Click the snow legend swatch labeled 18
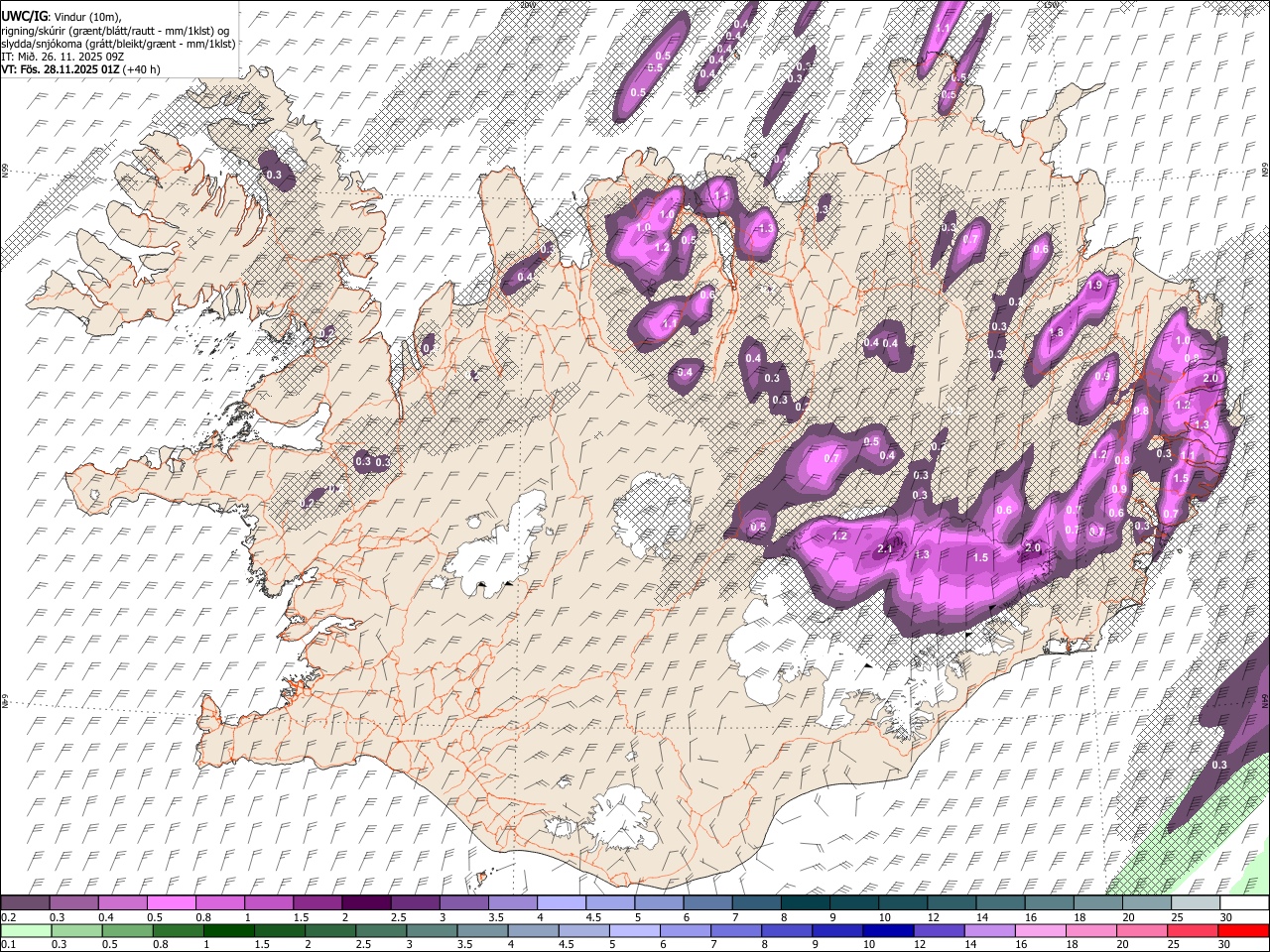 pos(1096,902)
